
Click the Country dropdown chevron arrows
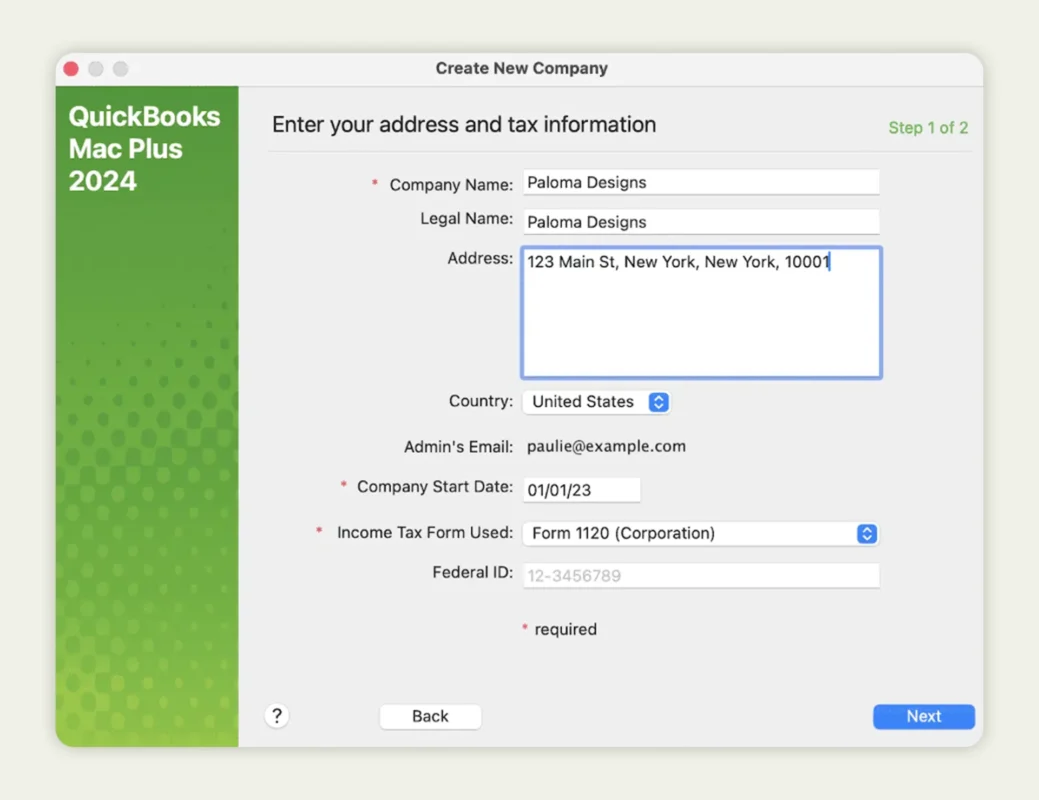658,402
